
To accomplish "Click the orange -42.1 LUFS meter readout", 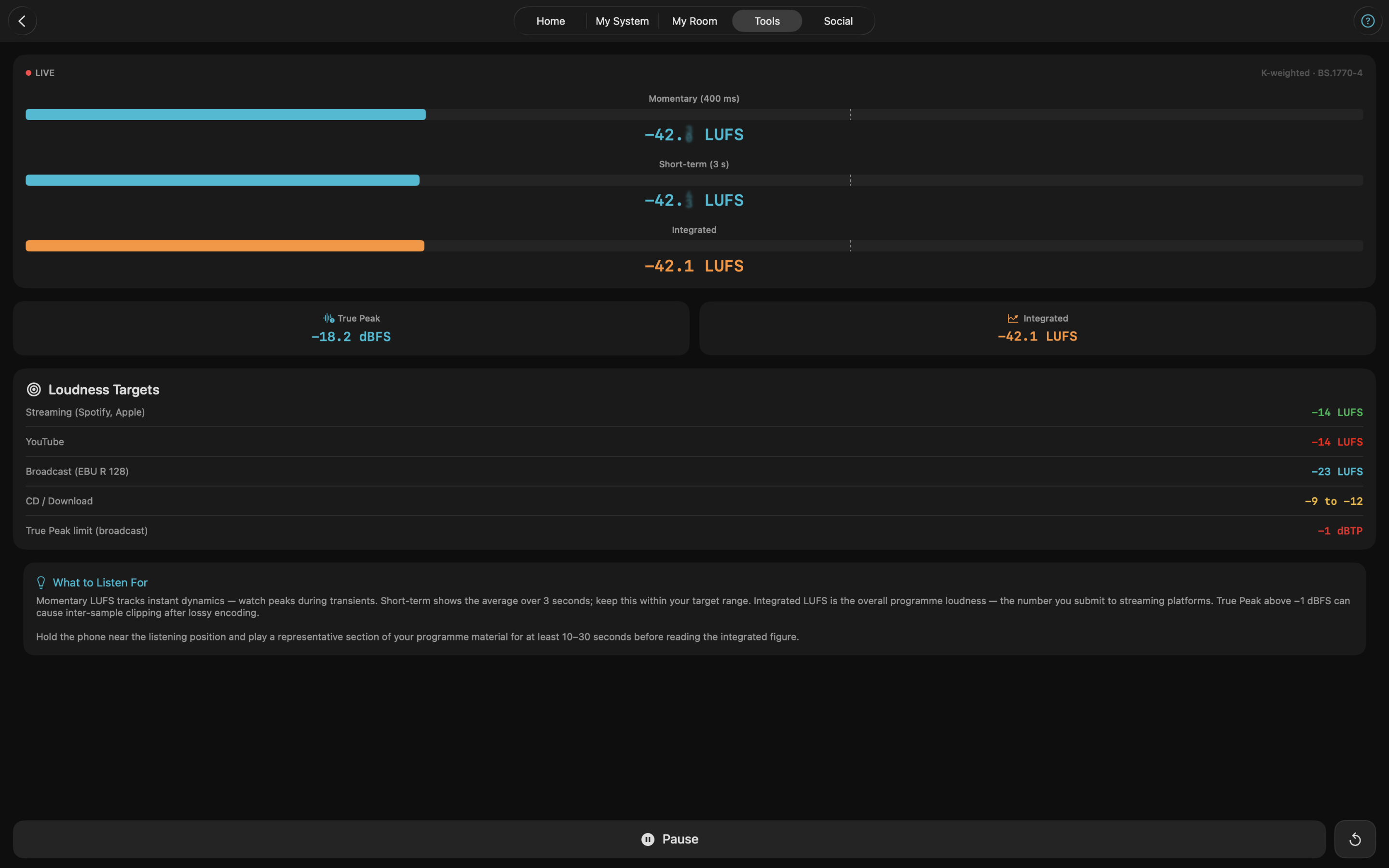I will [694, 266].
